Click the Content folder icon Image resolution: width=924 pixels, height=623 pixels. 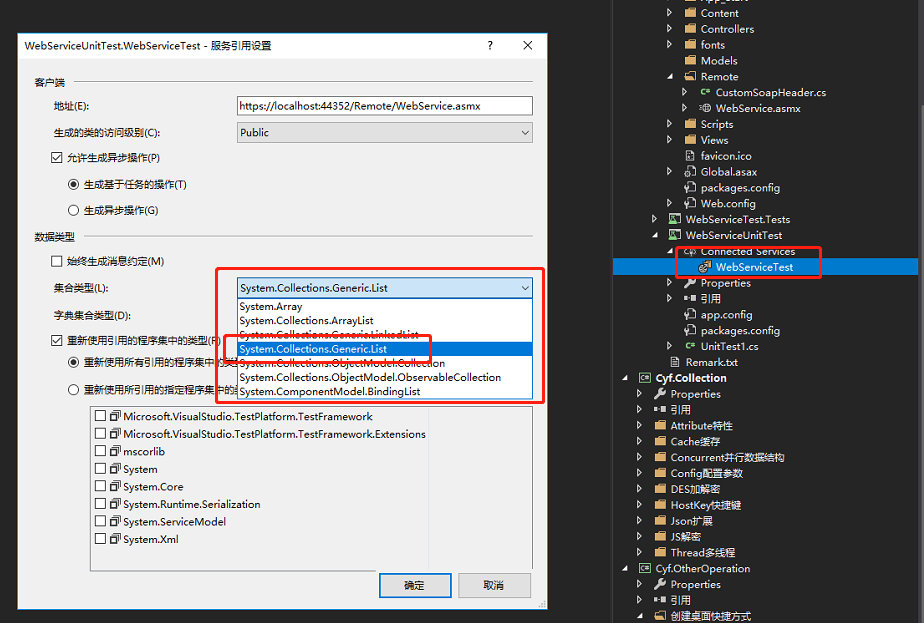point(690,13)
